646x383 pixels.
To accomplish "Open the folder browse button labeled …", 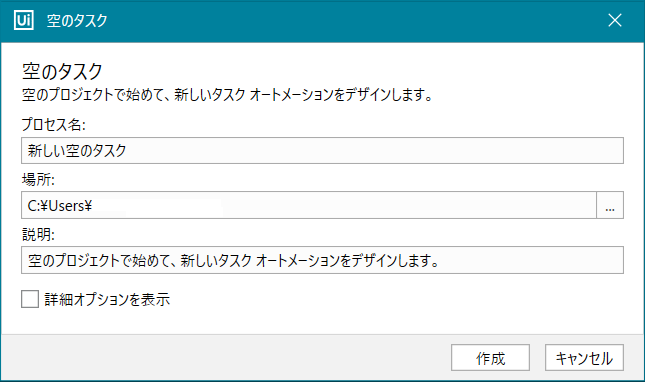I will click(x=610, y=205).
